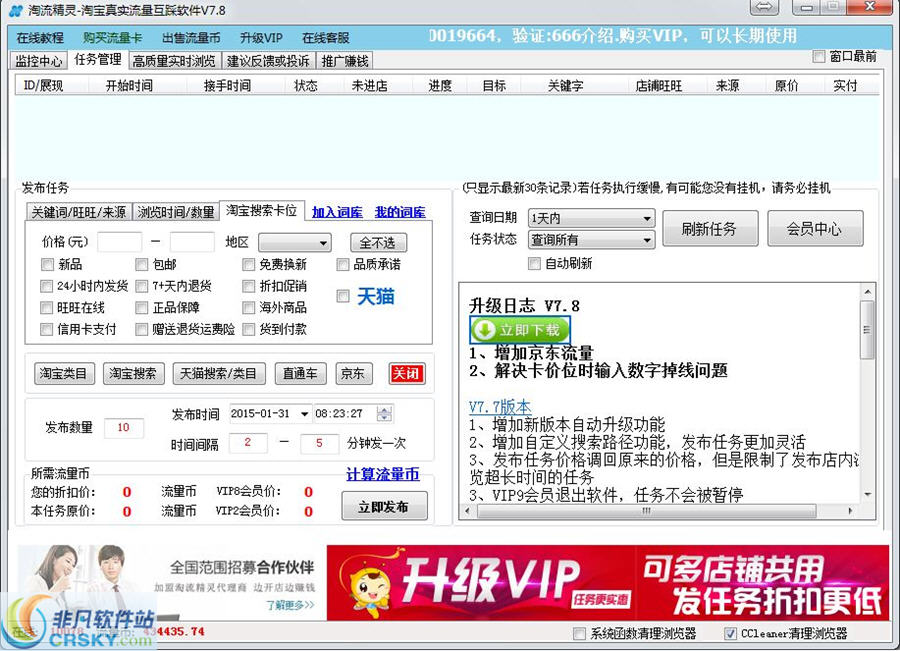Click the app logo icon in title bar
This screenshot has width=900, height=651.
[x=15, y=10]
